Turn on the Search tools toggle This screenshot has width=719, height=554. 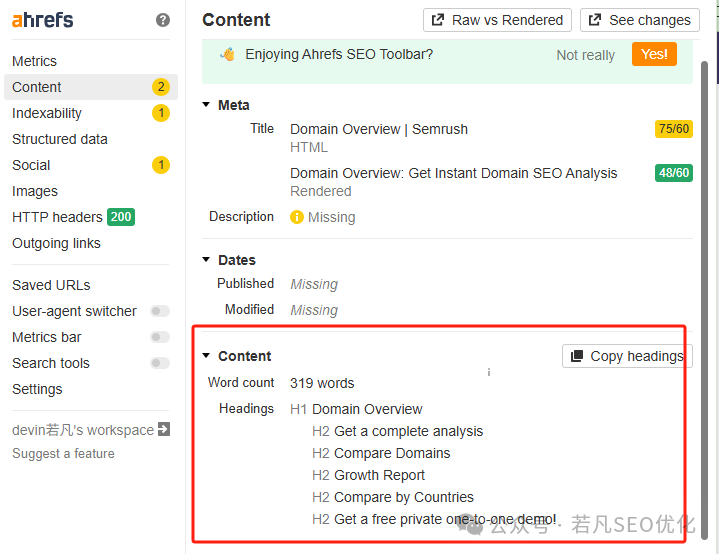click(160, 363)
